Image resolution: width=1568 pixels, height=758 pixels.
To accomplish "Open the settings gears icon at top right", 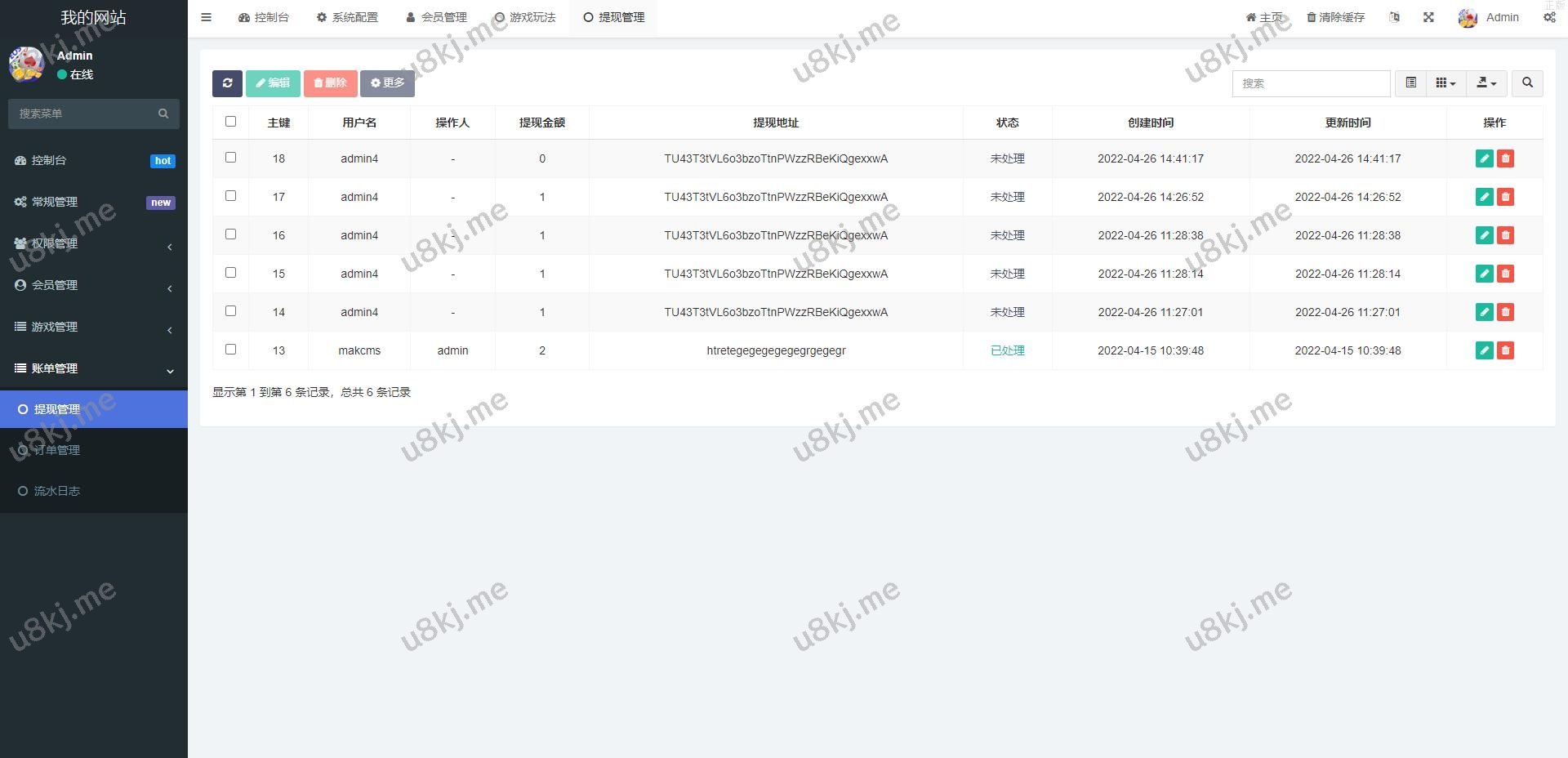I will coord(1549,17).
